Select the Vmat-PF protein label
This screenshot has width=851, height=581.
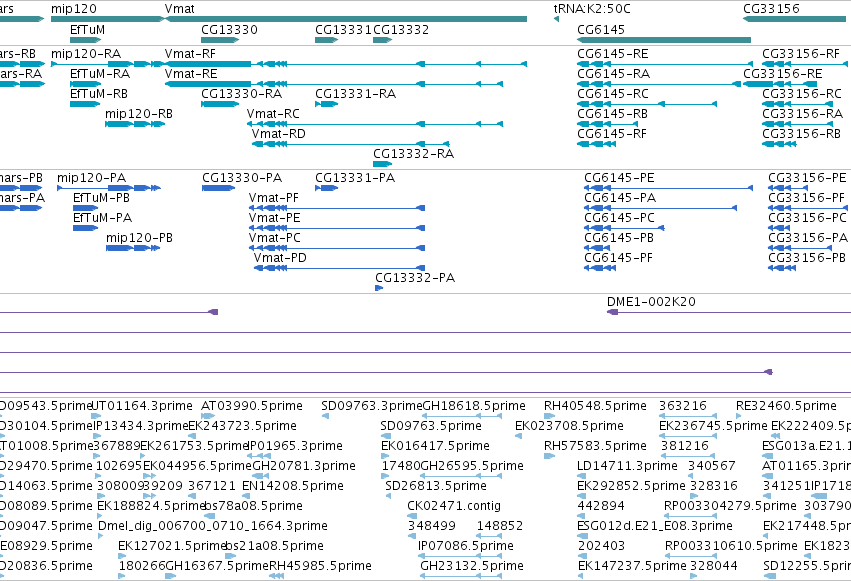click(x=274, y=198)
